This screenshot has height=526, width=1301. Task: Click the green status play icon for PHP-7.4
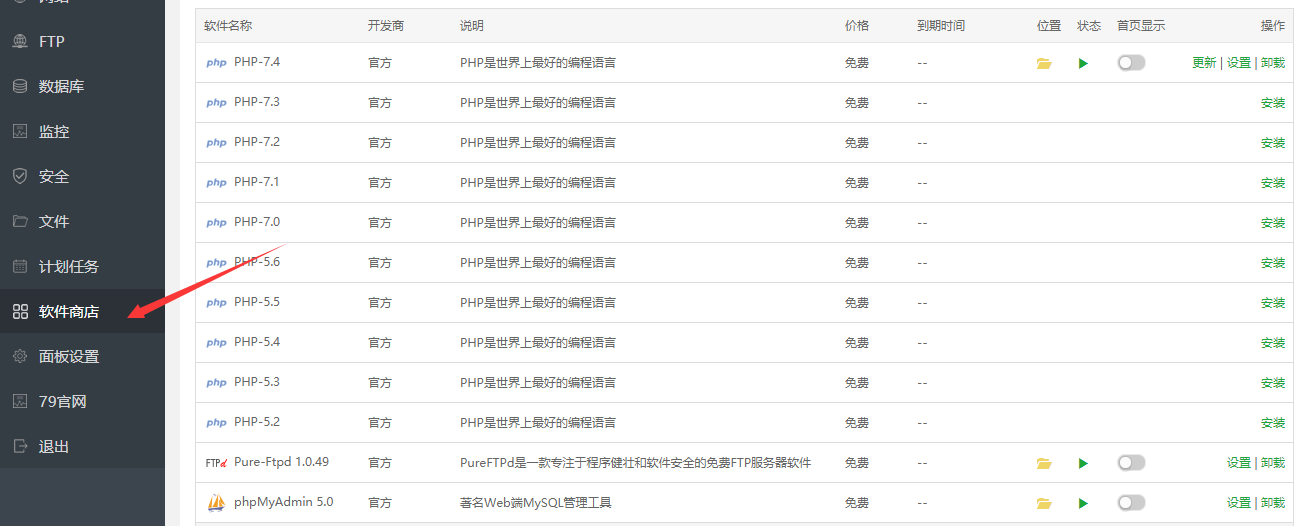click(x=1083, y=63)
